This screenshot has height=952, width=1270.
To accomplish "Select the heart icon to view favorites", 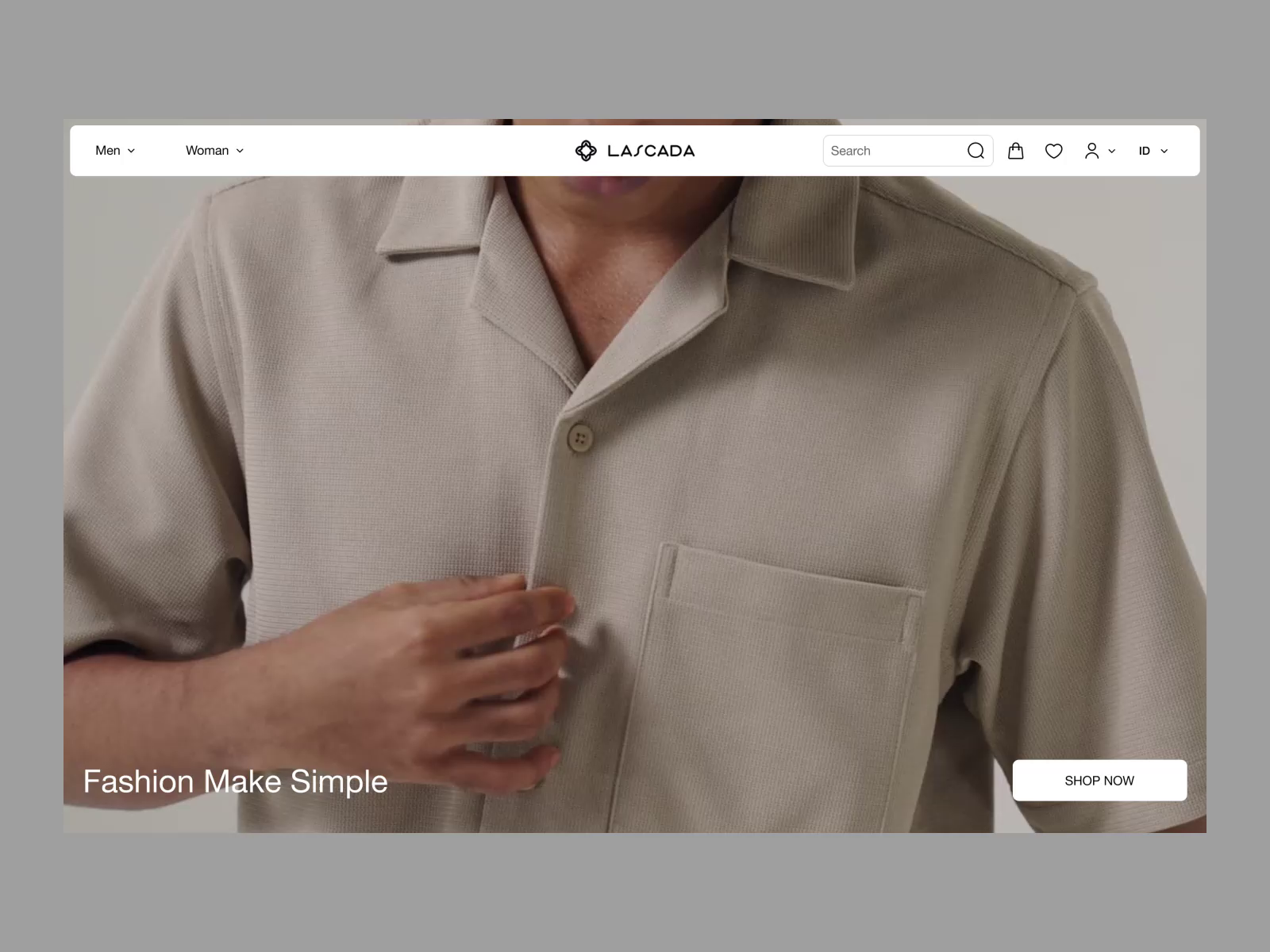I will coord(1053,151).
